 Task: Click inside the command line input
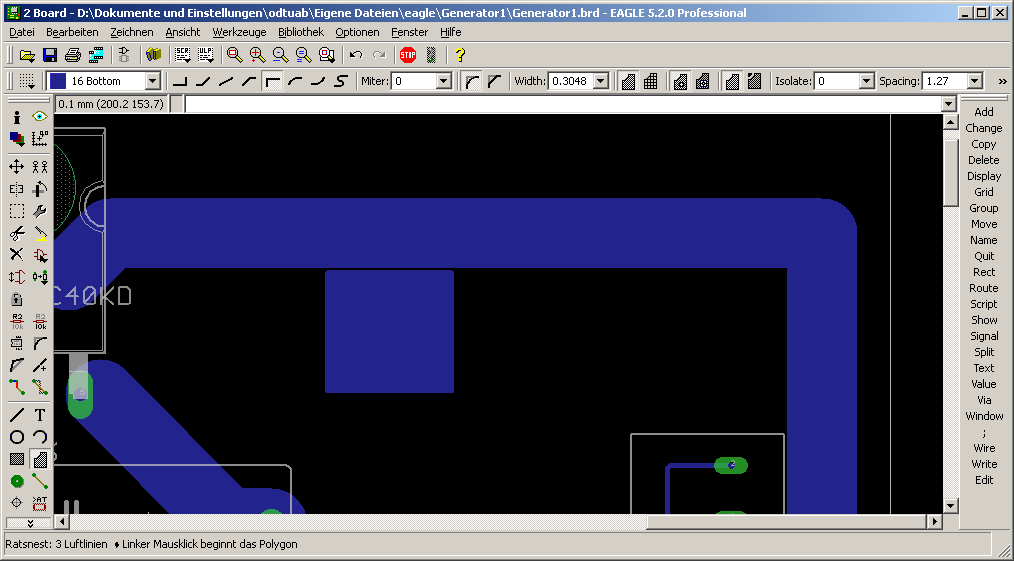pos(563,103)
